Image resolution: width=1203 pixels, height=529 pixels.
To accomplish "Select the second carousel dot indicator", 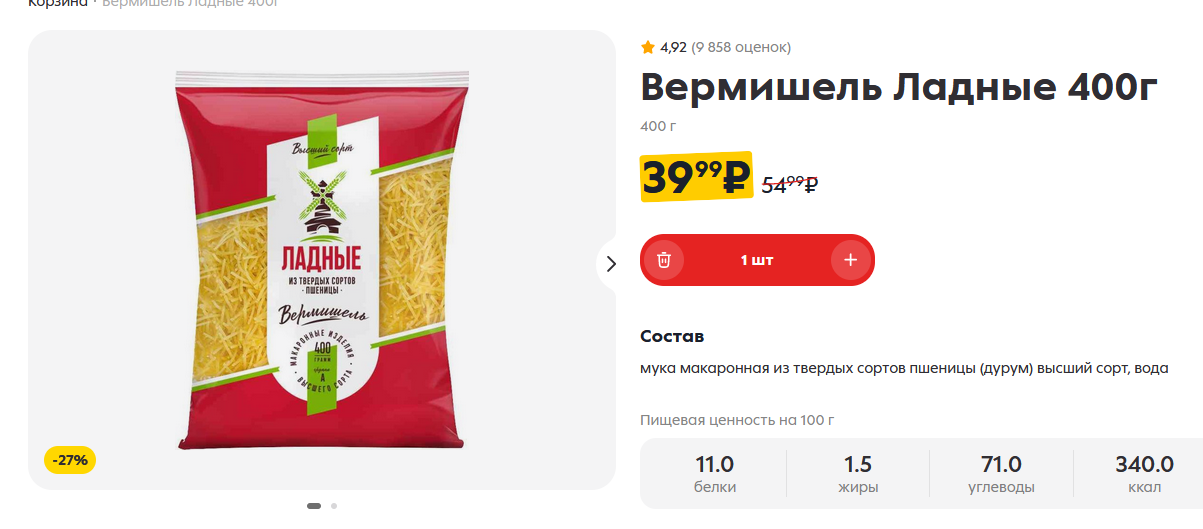I will pos(334,506).
